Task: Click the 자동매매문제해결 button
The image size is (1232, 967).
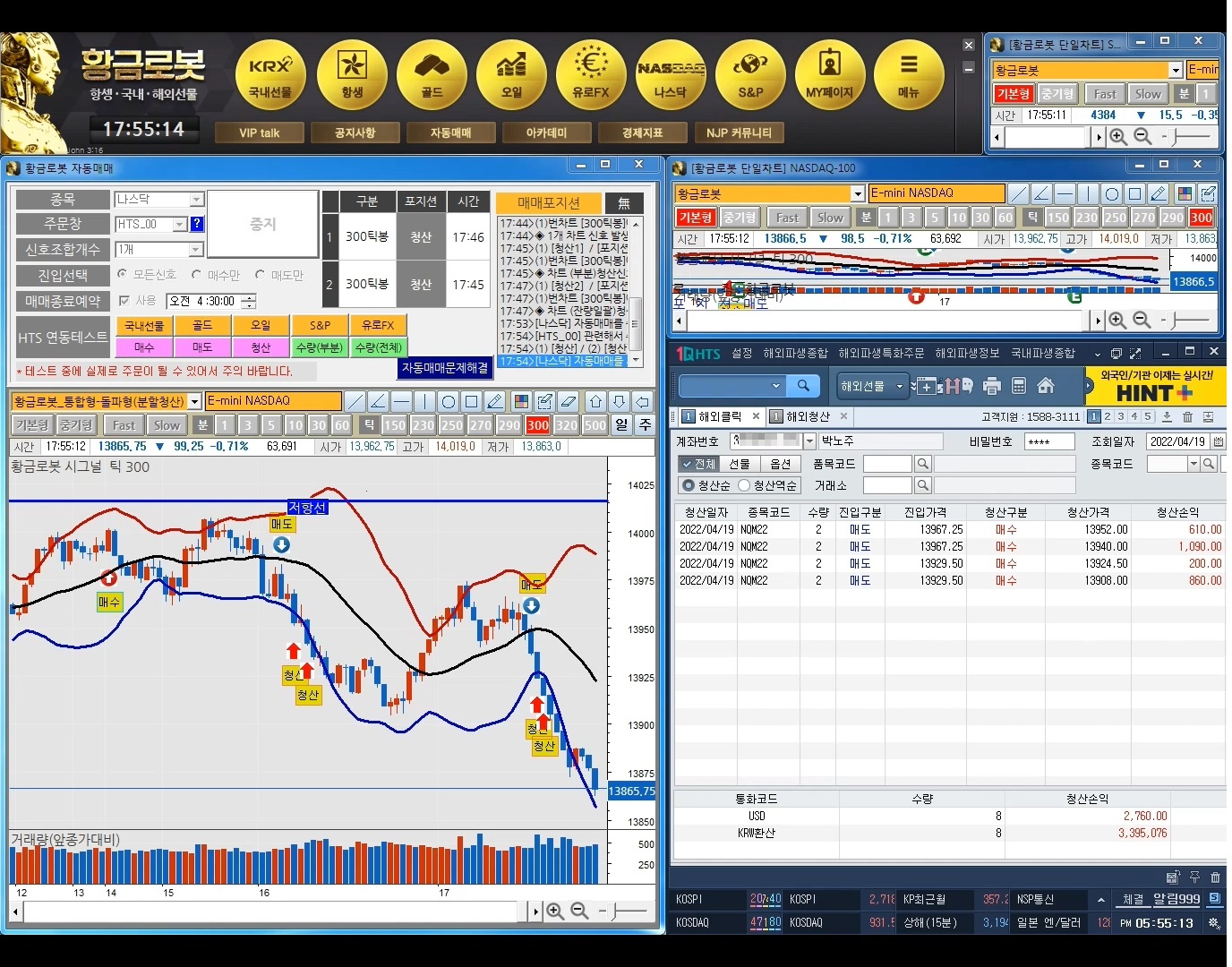Action: point(445,368)
